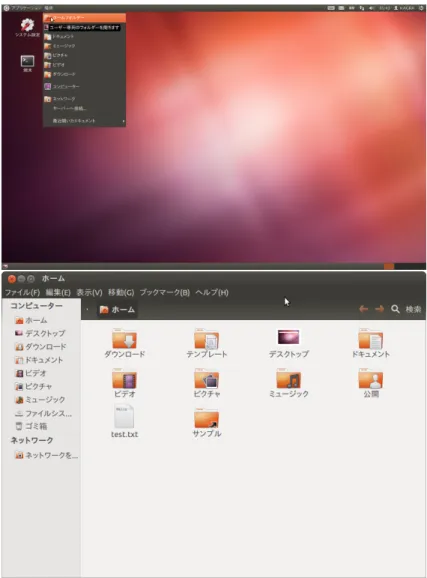Click the user name indicator in top panel
Image resolution: width=427 pixels, height=578 pixels.
coord(404,8)
